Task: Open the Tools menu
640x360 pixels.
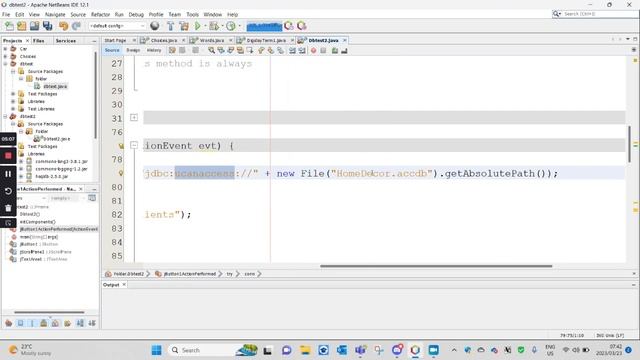Action: (193, 14)
